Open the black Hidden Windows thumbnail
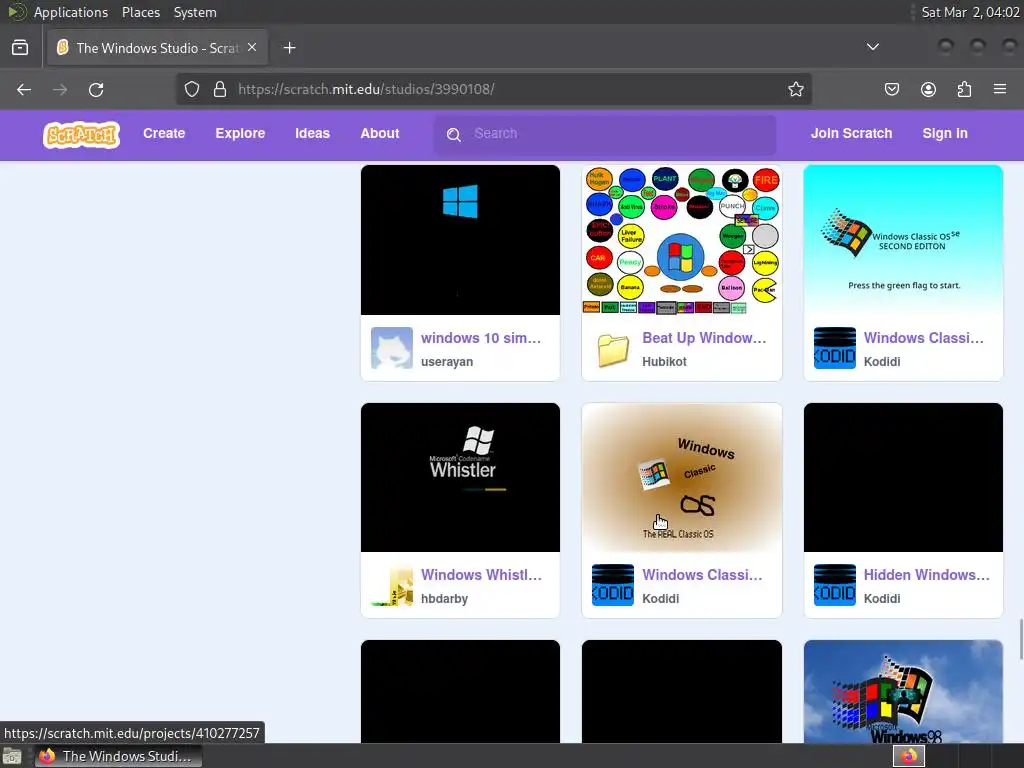This screenshot has width=1024, height=768. [x=903, y=477]
